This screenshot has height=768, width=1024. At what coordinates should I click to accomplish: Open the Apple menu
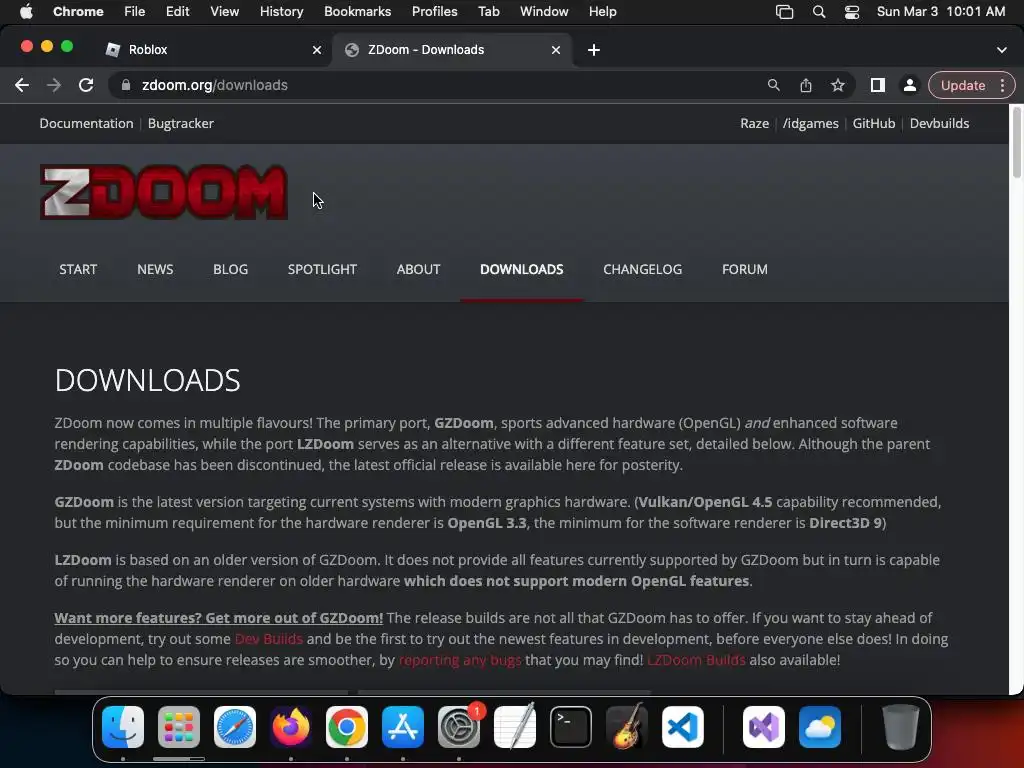tap(26, 11)
